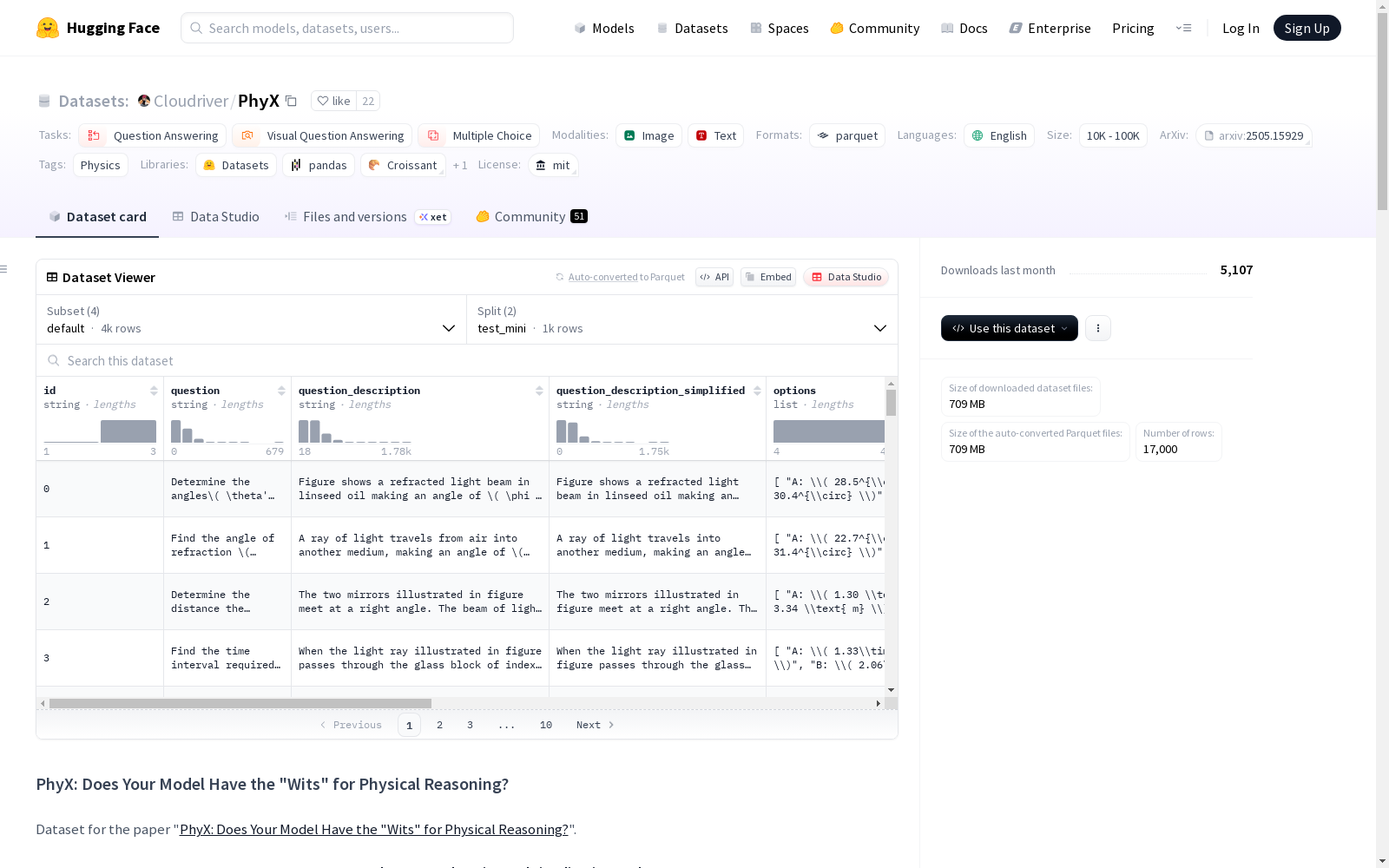Switch to the Data Studio tab
The height and width of the screenshot is (868, 1389).
[x=216, y=217]
